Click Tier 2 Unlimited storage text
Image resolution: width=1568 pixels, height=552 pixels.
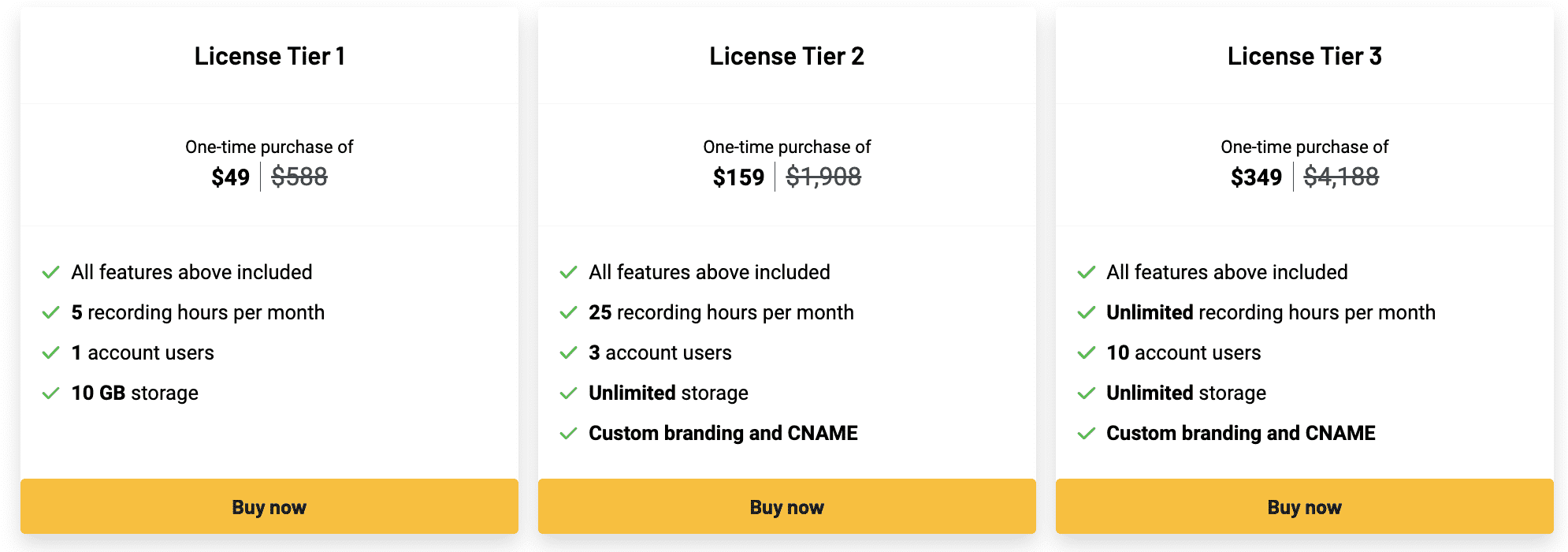tap(668, 393)
